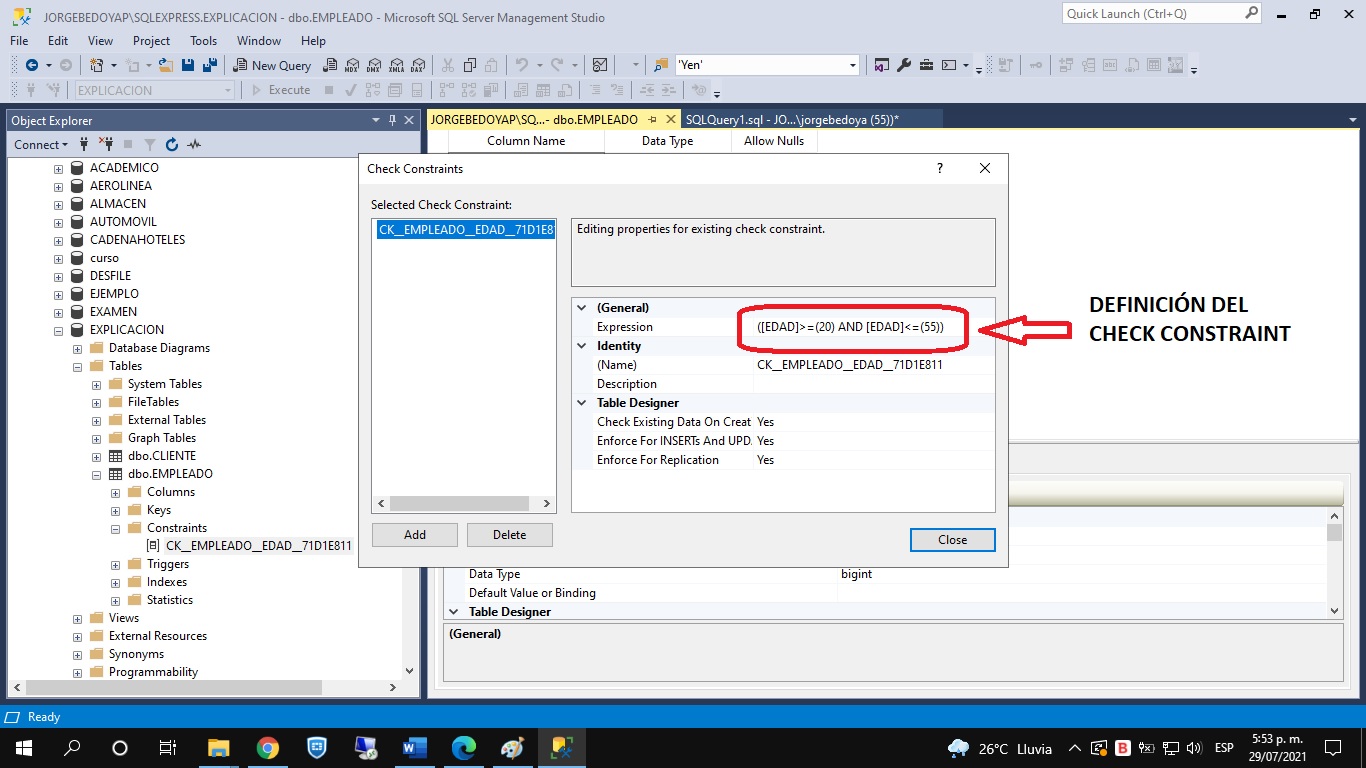
Task: Click the Save floppy disk icon
Action: coord(189,65)
